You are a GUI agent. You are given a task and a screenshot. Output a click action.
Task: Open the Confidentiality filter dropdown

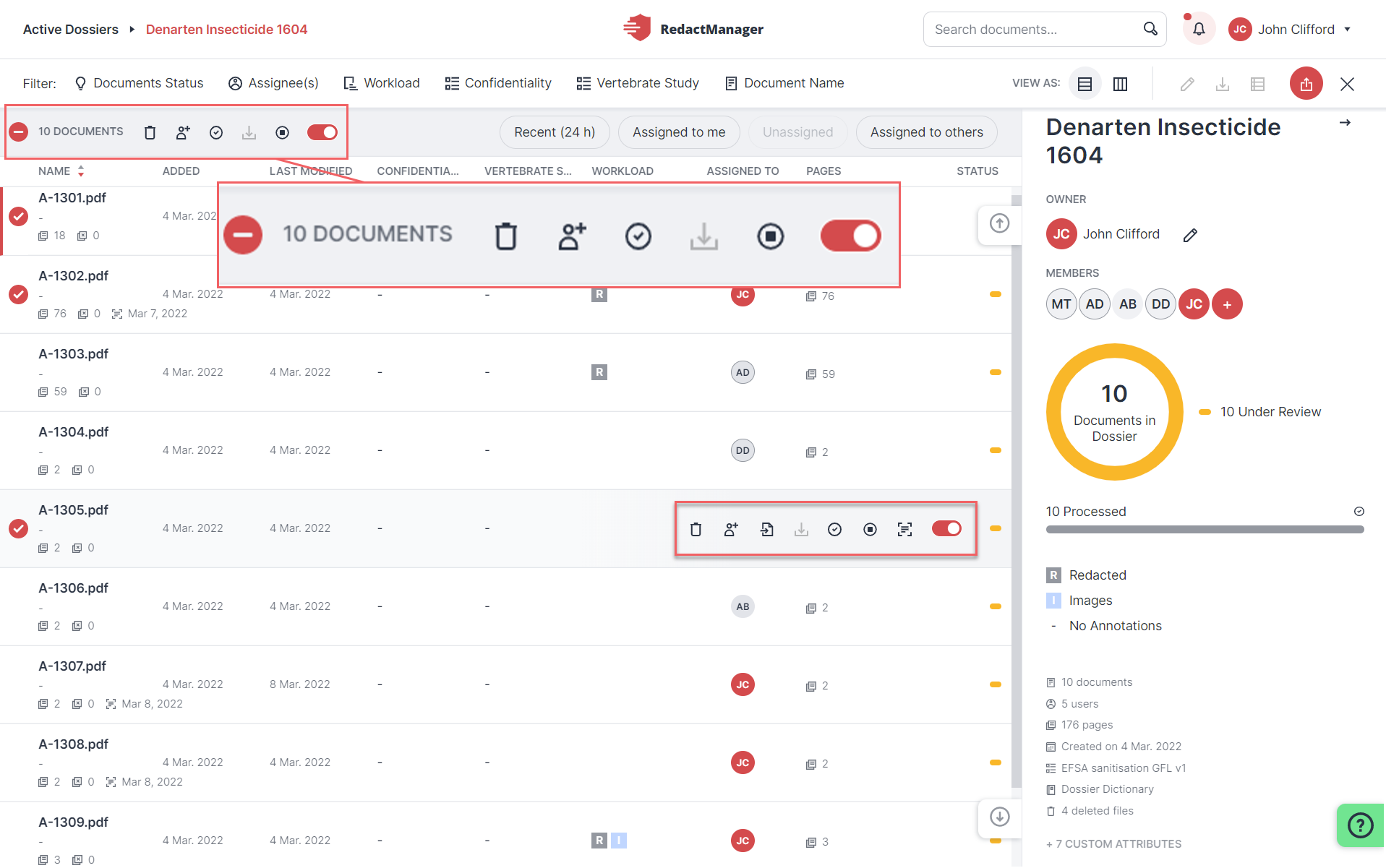(498, 83)
